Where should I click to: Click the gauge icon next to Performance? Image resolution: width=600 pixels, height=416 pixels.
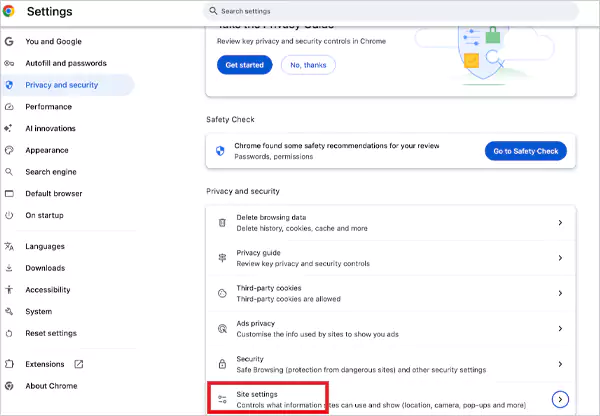(9, 107)
